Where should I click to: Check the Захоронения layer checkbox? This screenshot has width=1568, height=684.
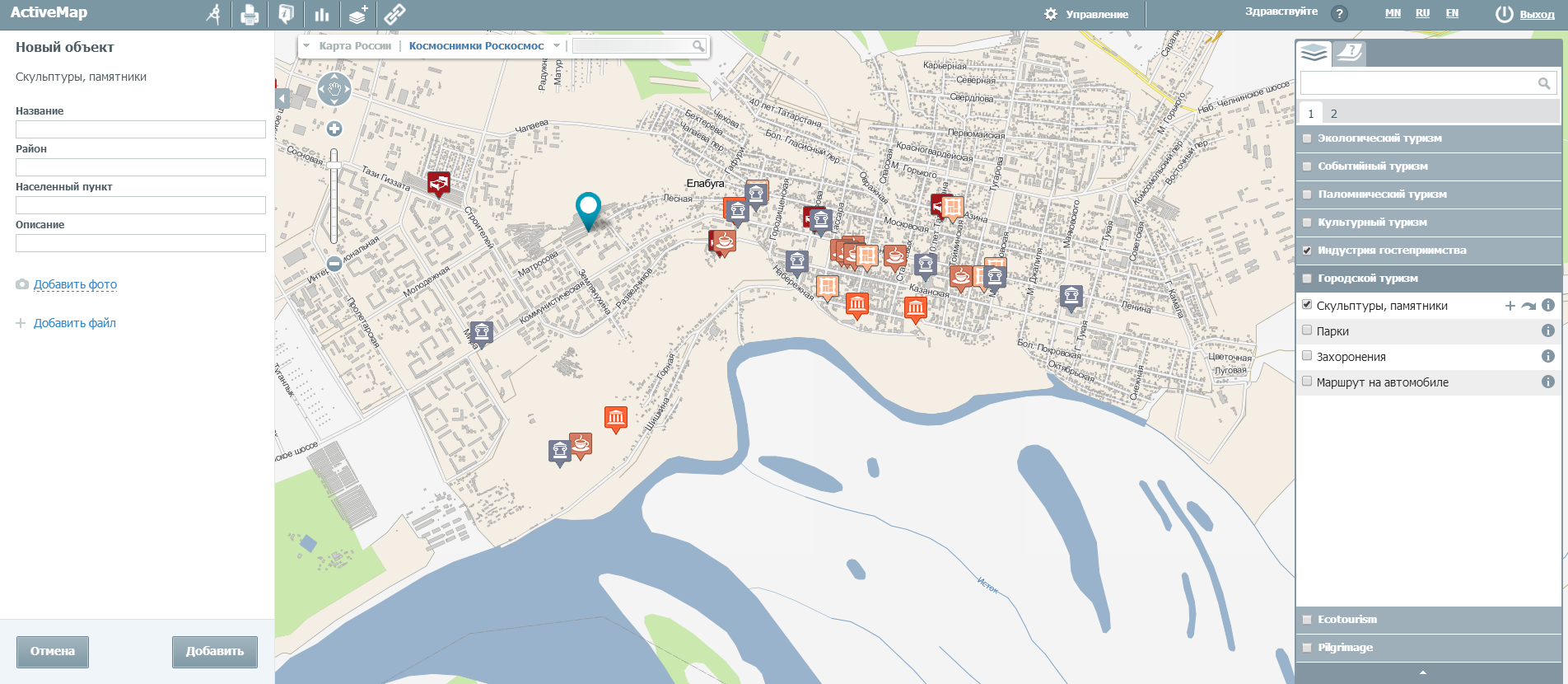coord(1307,356)
